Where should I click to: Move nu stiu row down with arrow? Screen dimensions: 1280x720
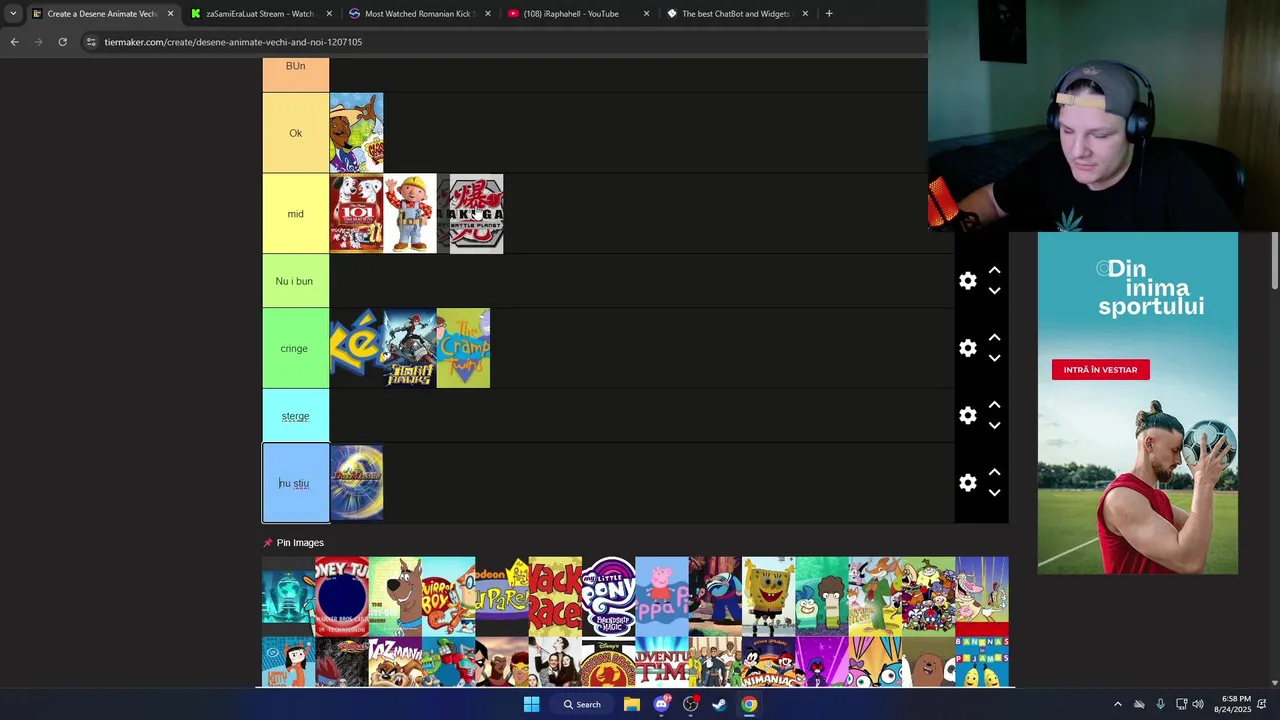click(x=994, y=493)
